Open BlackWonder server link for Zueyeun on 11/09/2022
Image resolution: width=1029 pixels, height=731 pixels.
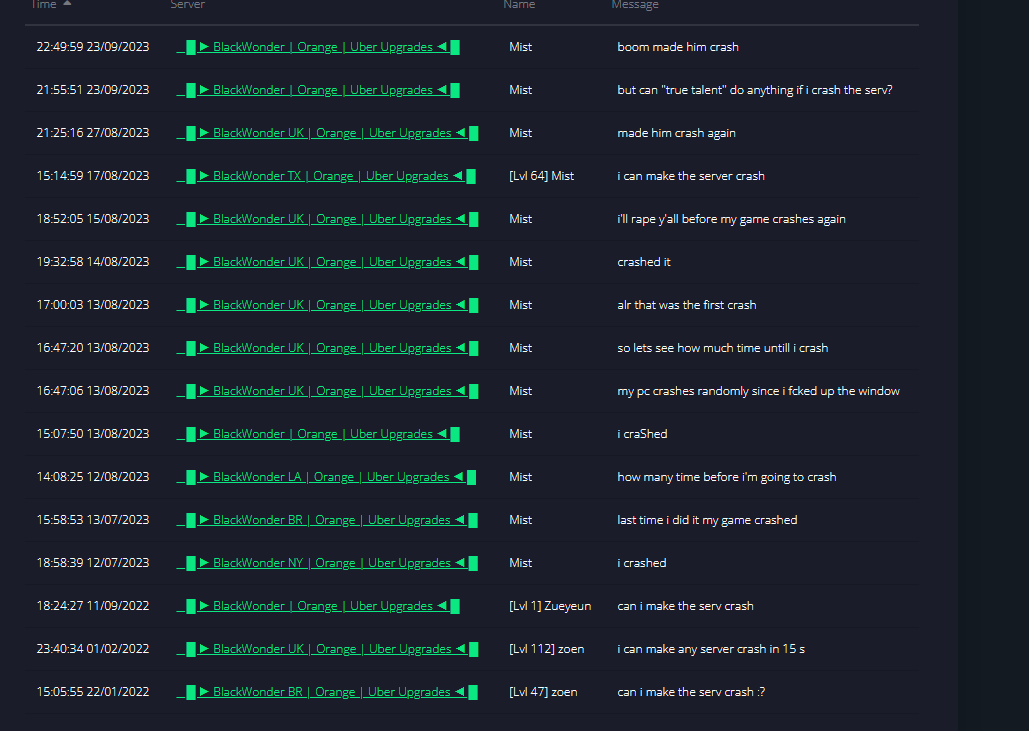click(x=318, y=606)
